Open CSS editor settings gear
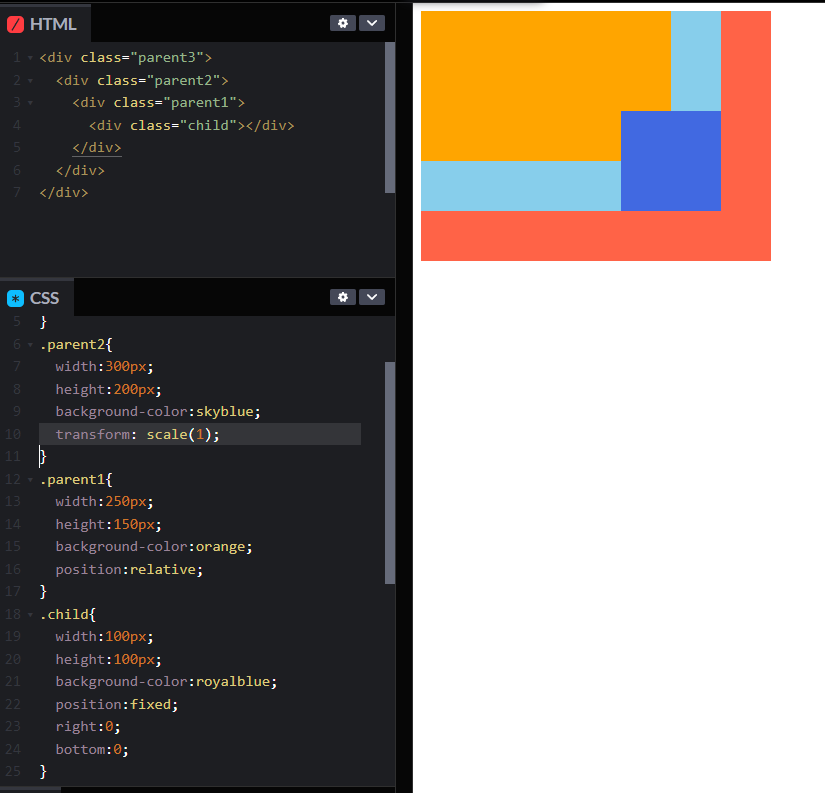 343,297
